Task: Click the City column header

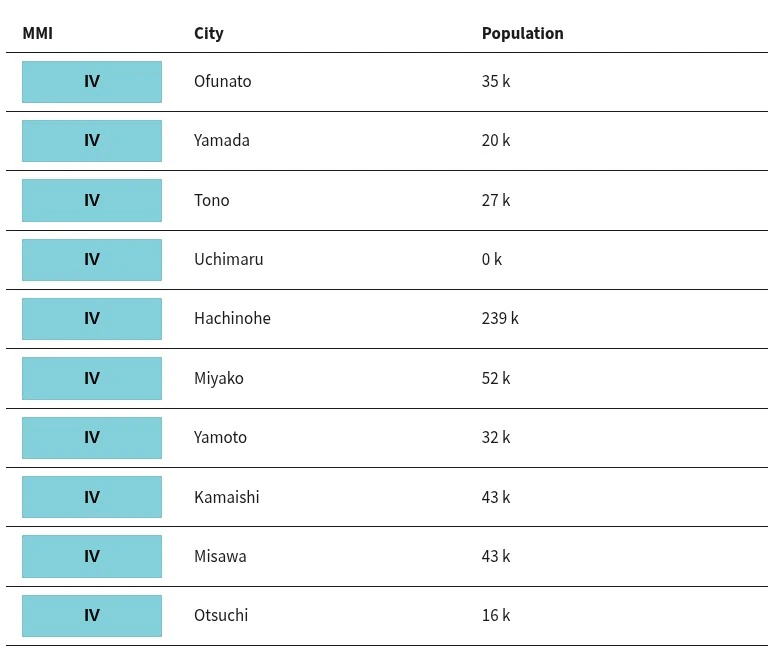Action: pos(208,33)
